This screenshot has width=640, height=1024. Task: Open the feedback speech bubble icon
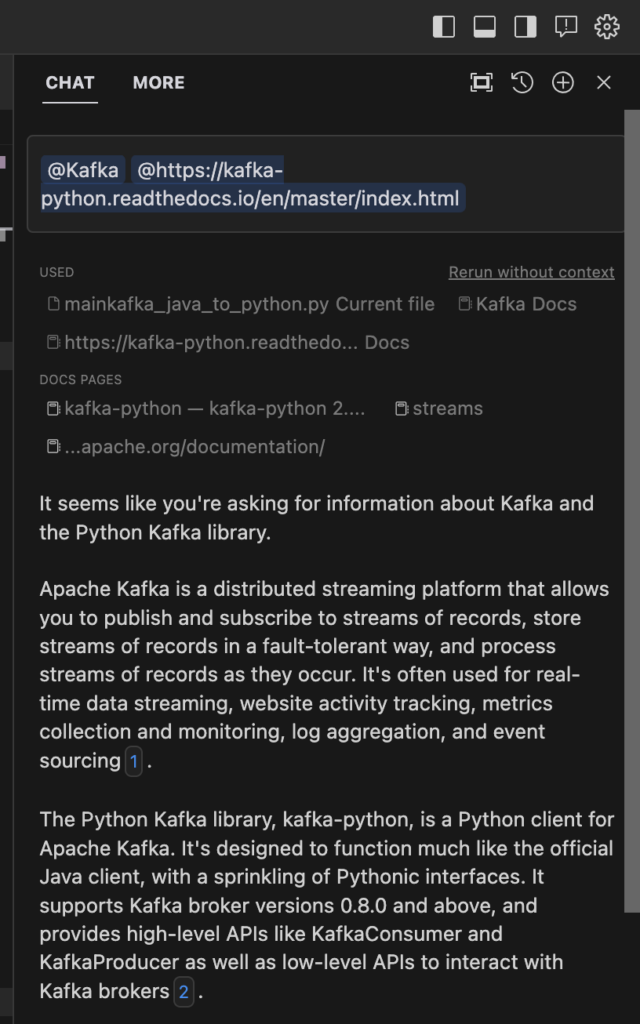tap(566, 27)
